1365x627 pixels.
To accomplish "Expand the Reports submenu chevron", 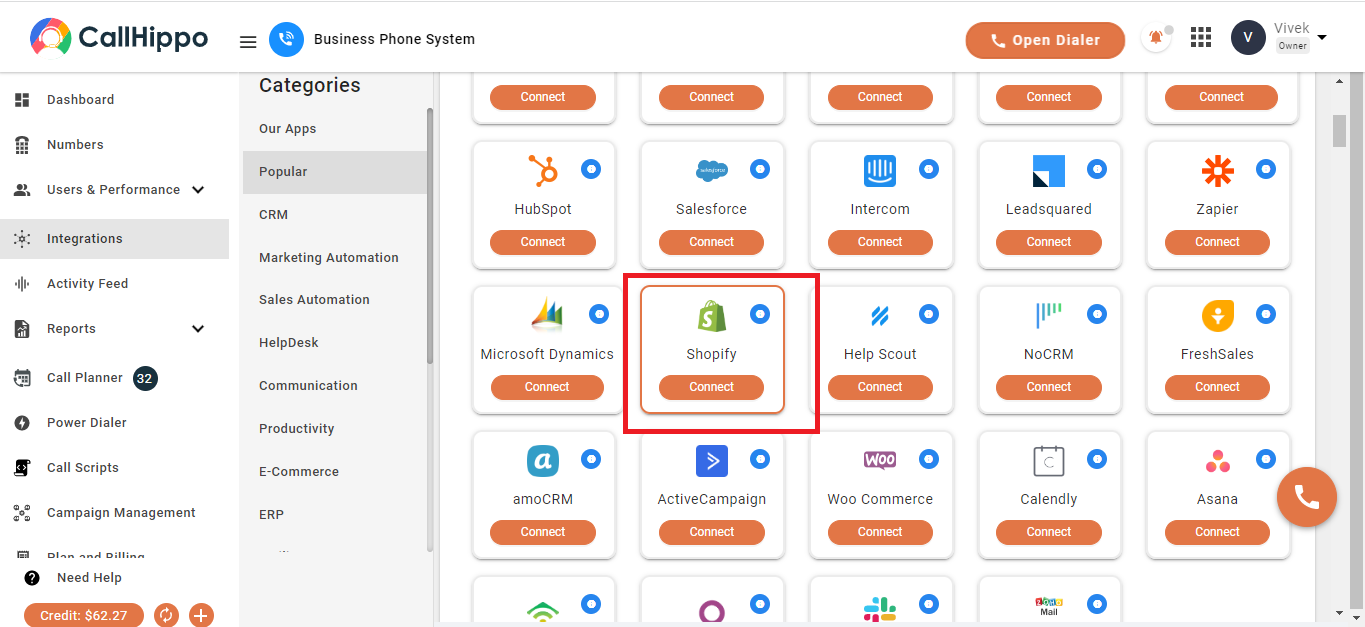I will click(x=197, y=329).
